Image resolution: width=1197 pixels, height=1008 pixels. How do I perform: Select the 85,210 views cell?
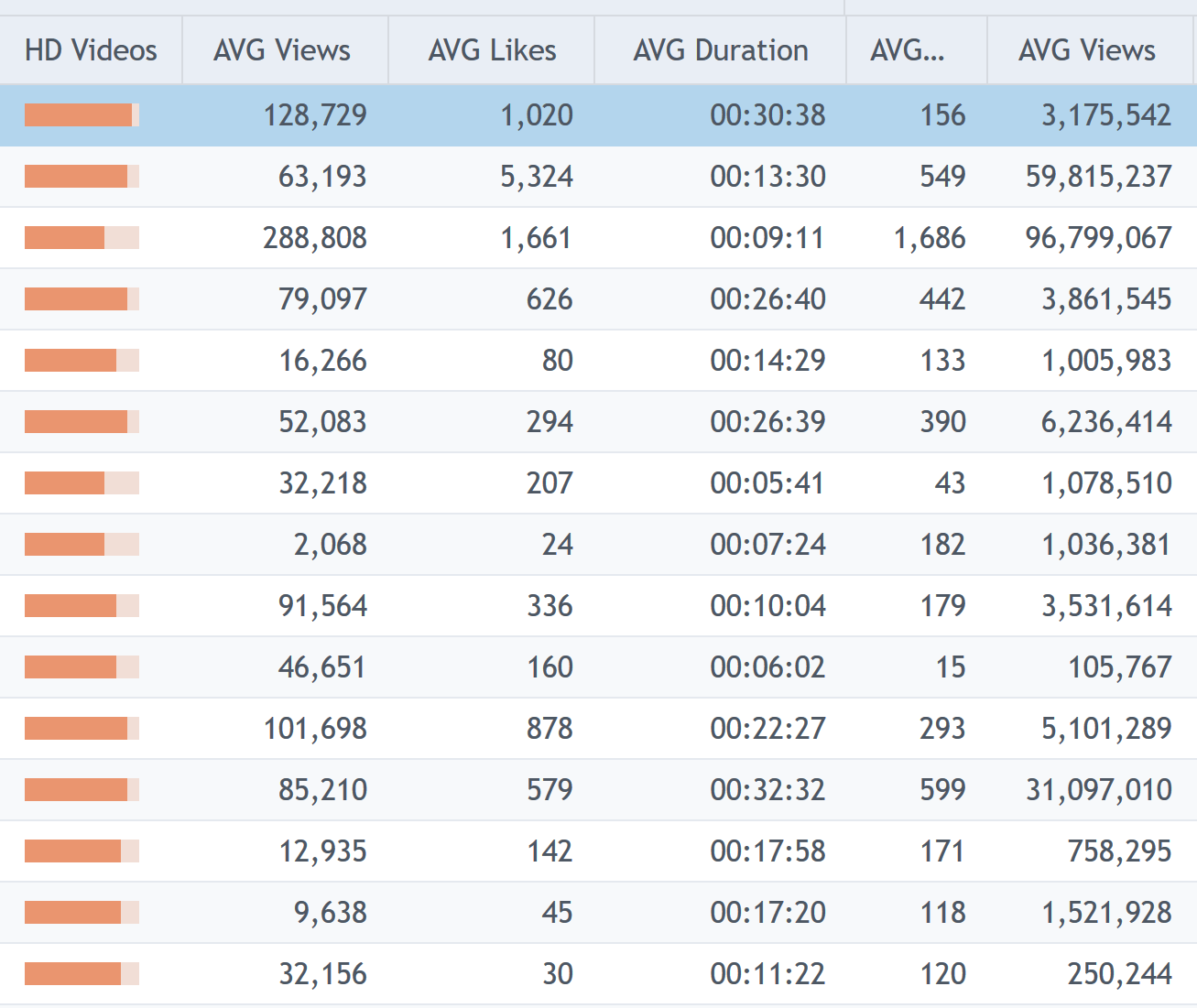(x=322, y=790)
